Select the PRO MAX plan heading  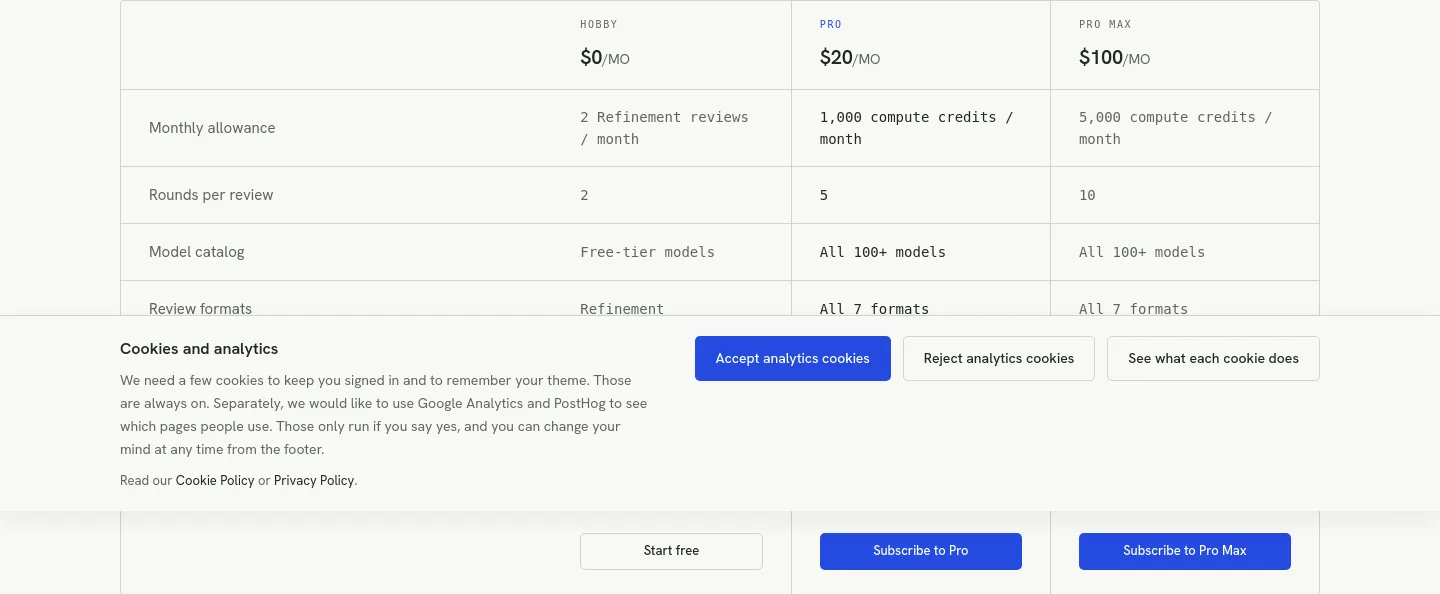pos(1105,24)
